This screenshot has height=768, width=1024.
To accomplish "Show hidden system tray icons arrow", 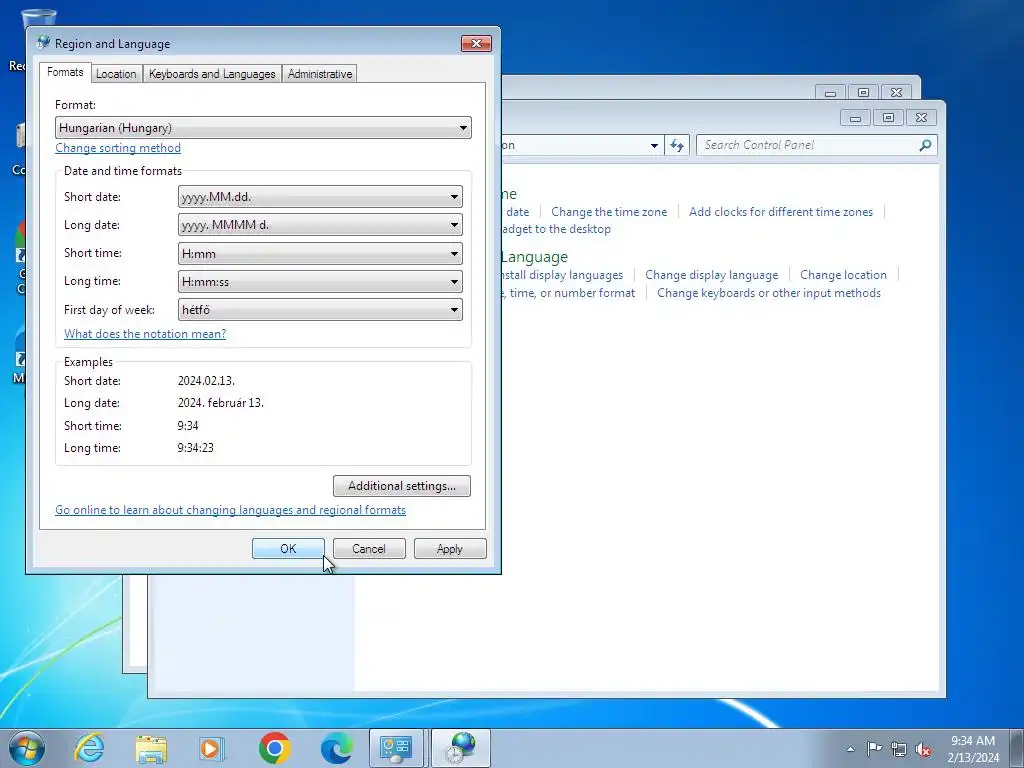I will point(850,749).
